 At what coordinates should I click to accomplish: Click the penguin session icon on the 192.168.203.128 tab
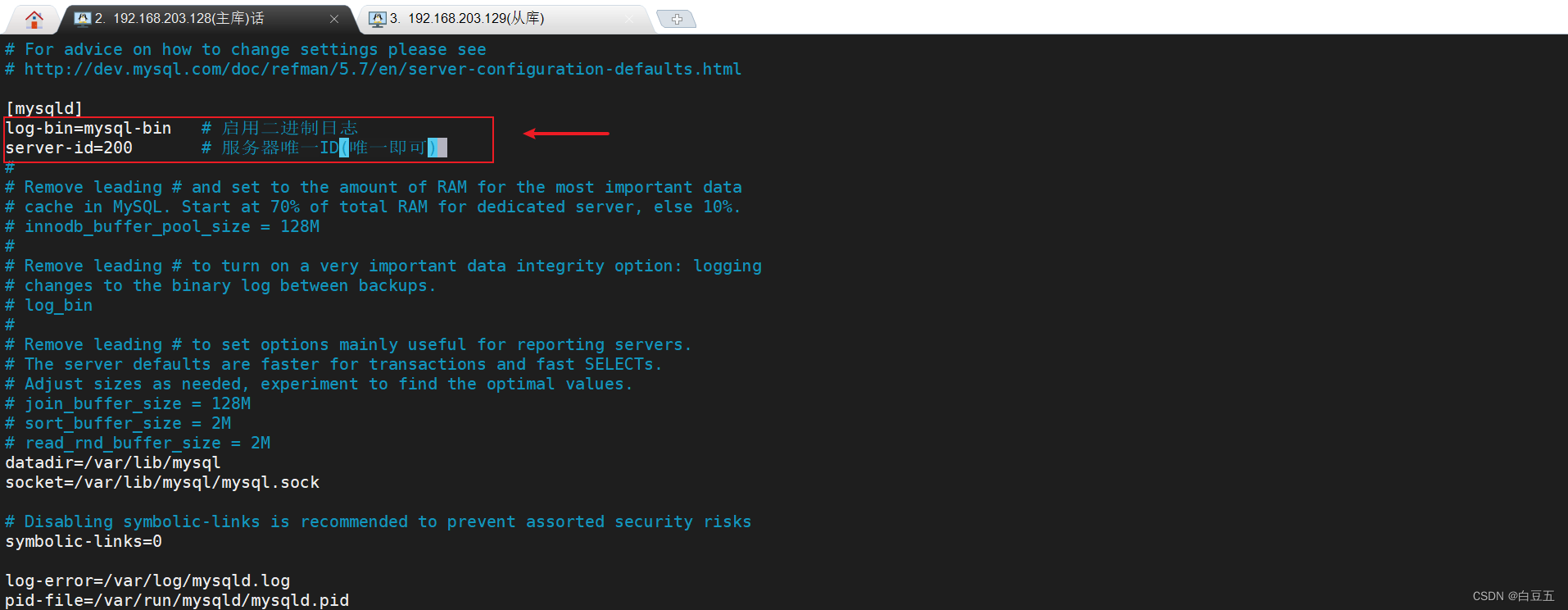click(82, 18)
